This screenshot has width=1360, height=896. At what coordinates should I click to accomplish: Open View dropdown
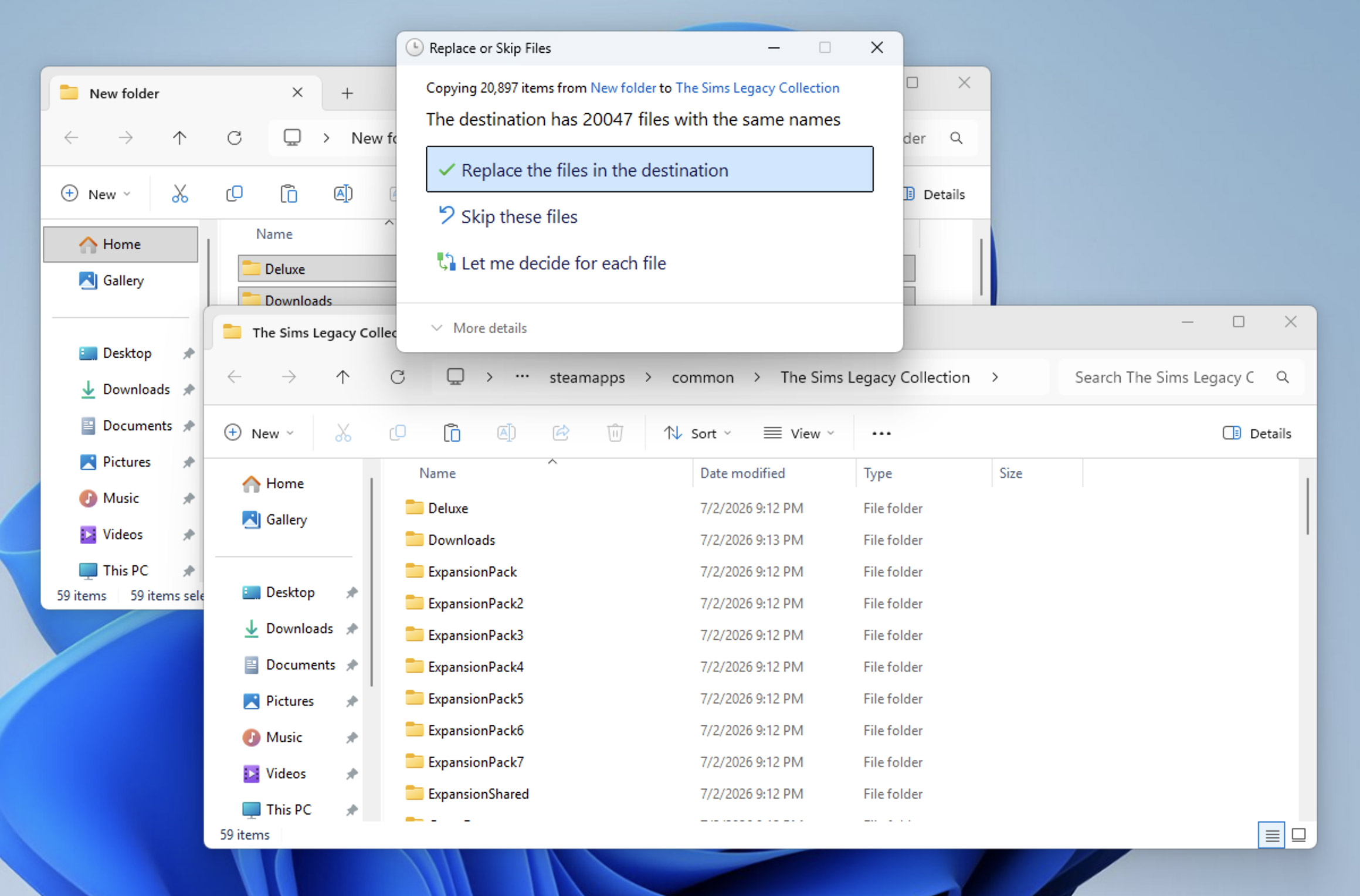[x=799, y=433]
